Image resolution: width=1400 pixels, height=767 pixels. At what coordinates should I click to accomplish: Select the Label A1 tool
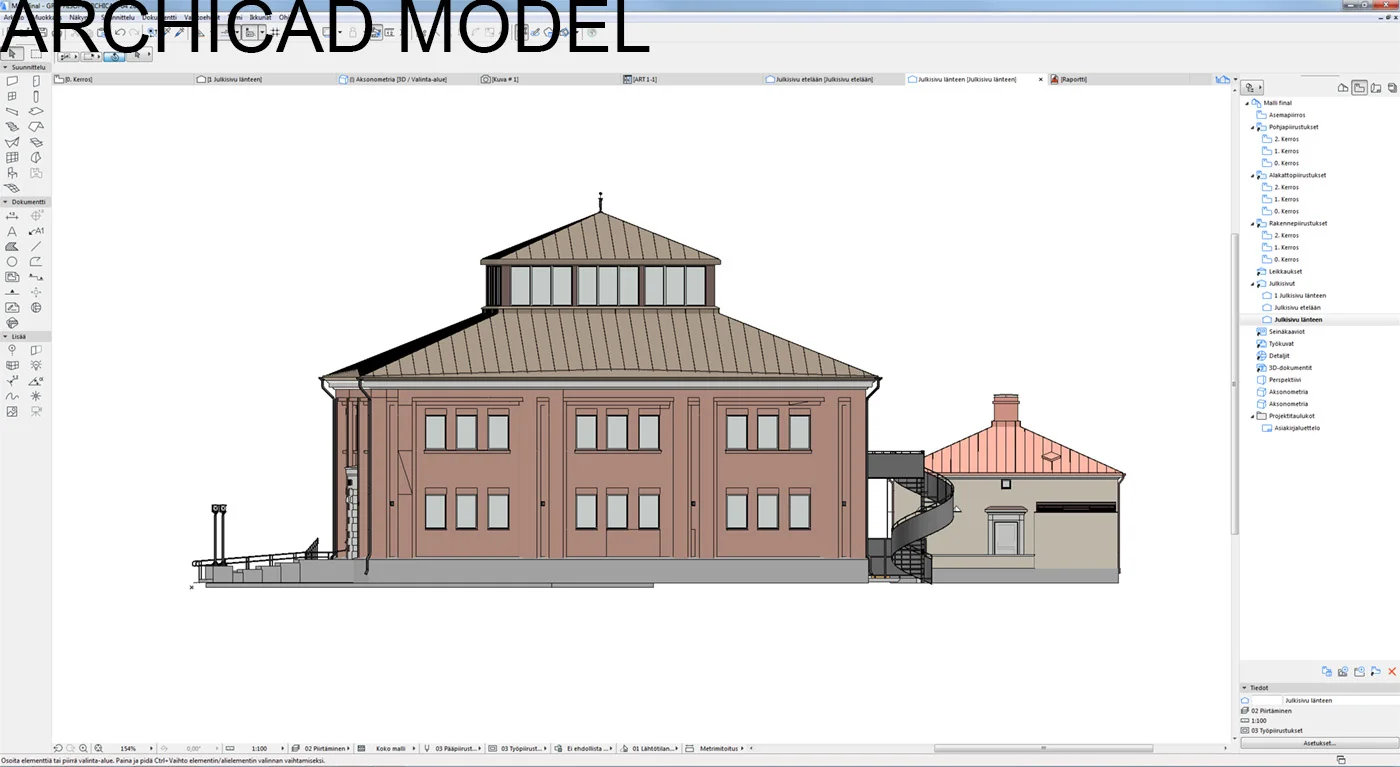pyautogui.click(x=36, y=231)
